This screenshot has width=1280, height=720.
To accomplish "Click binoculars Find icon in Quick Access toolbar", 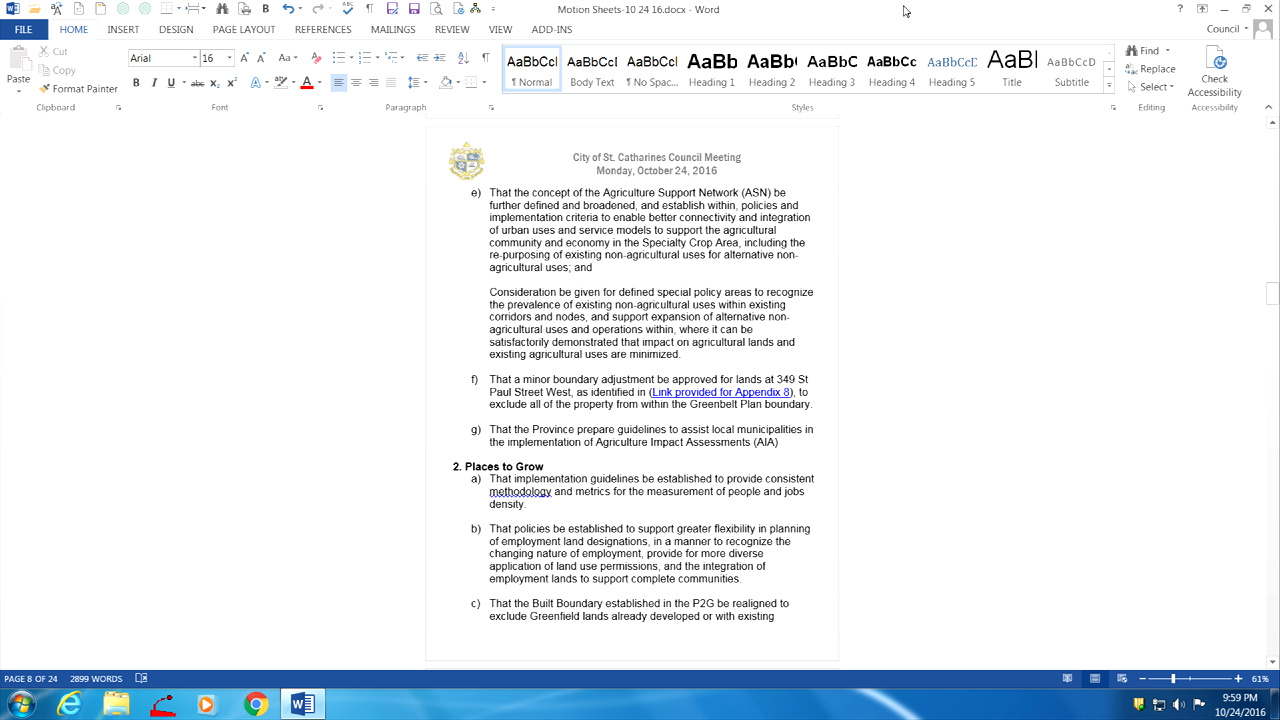I will tap(222, 9).
